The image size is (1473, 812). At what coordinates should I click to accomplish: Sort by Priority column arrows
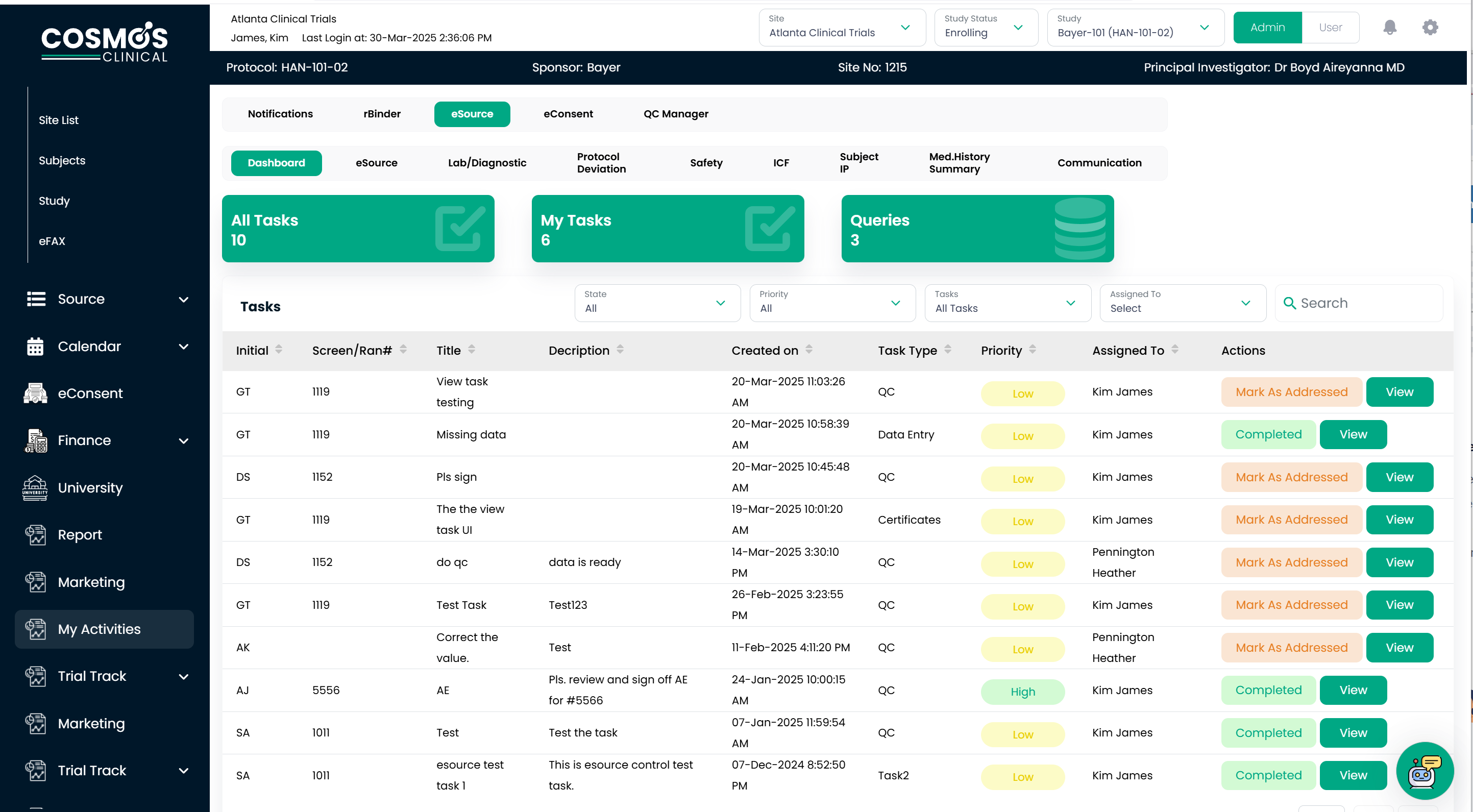pos(1033,350)
